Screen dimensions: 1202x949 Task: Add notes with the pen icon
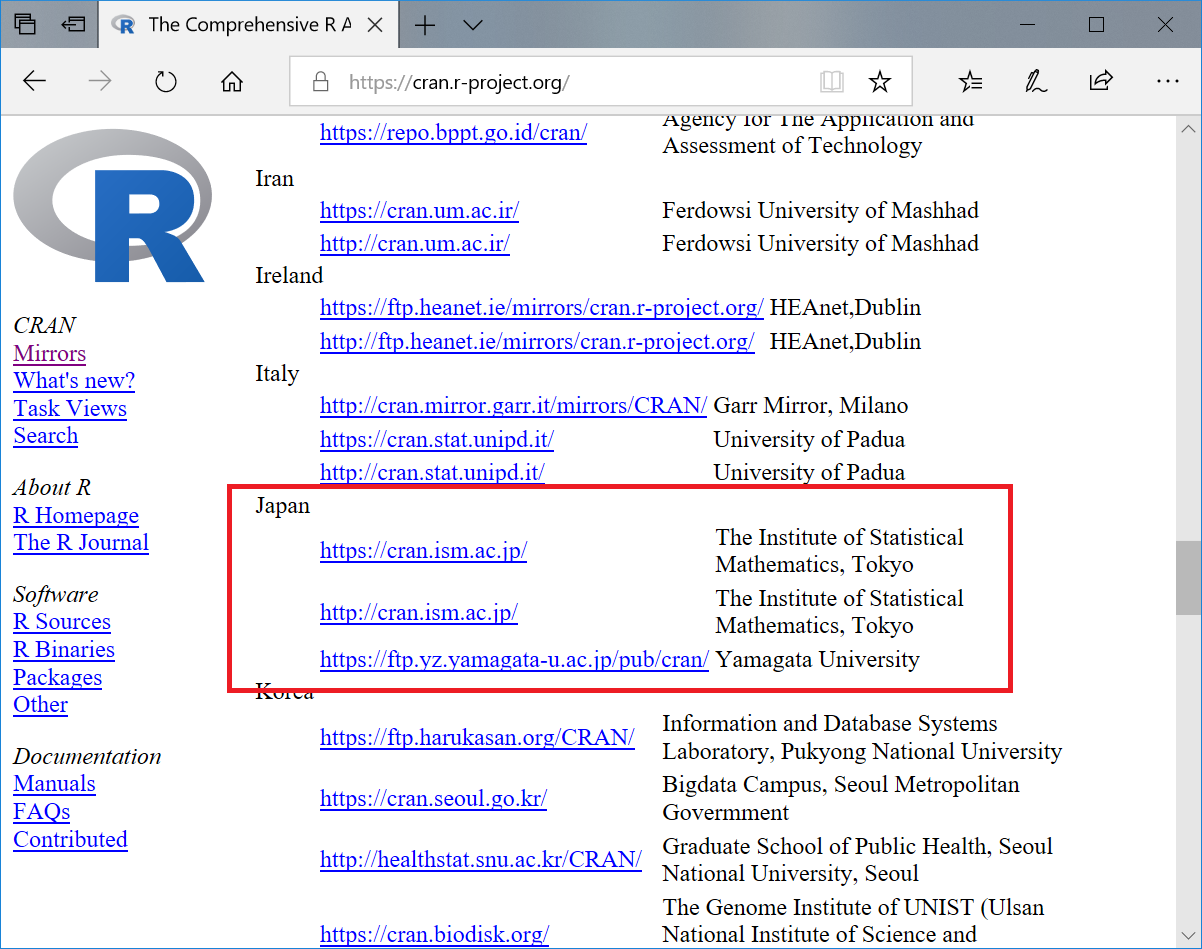[x=1036, y=82]
